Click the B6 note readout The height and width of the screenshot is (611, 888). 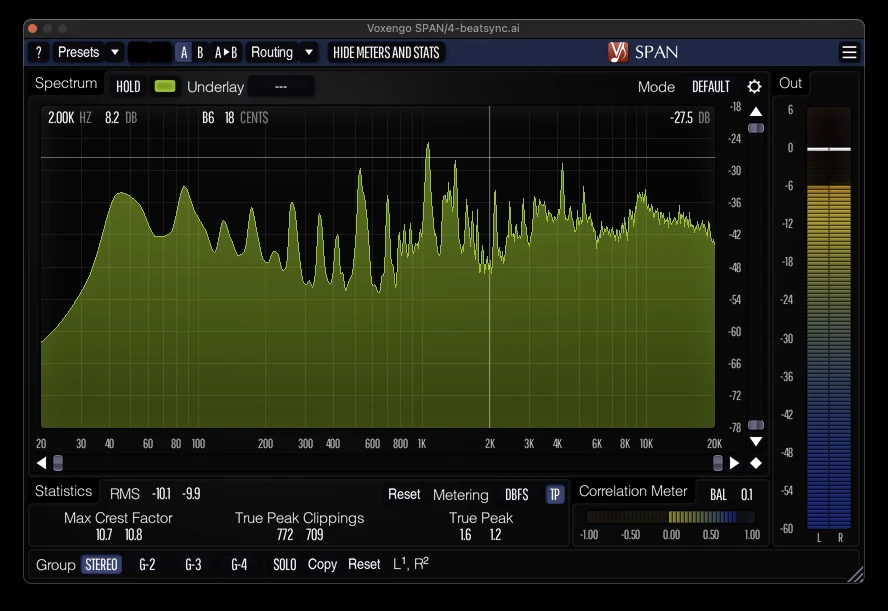[x=208, y=118]
